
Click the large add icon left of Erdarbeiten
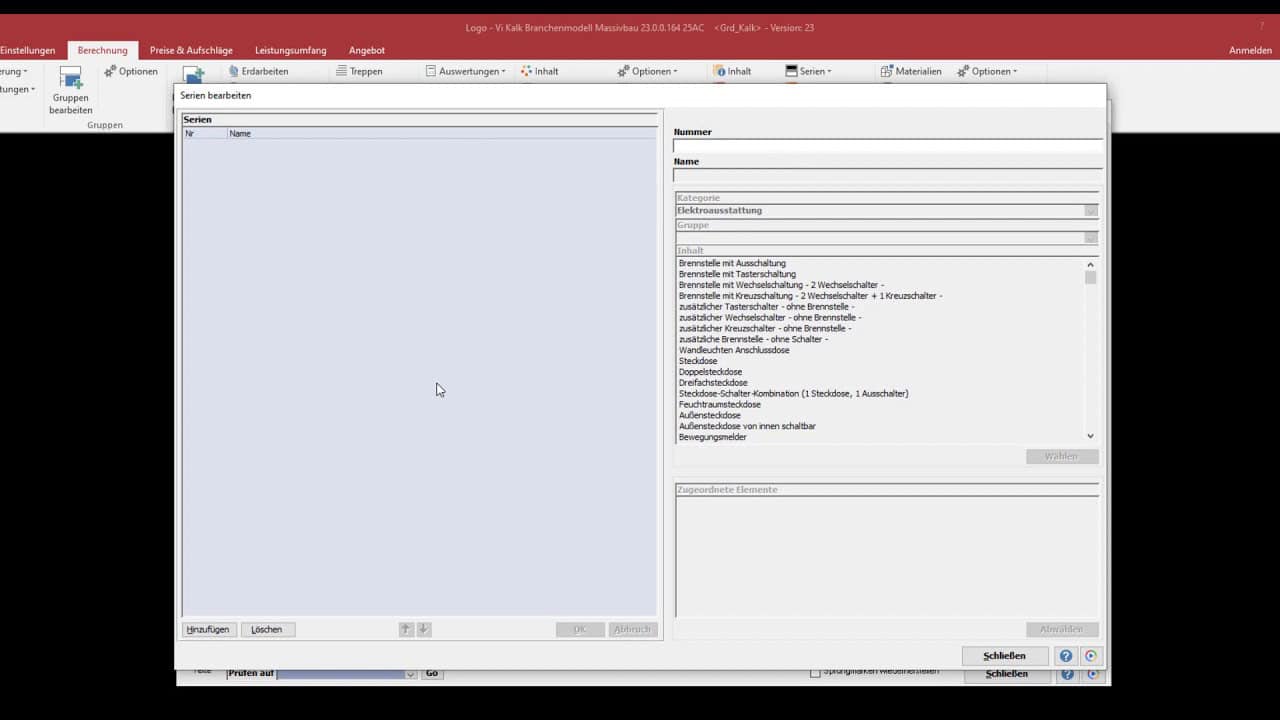coord(193,75)
